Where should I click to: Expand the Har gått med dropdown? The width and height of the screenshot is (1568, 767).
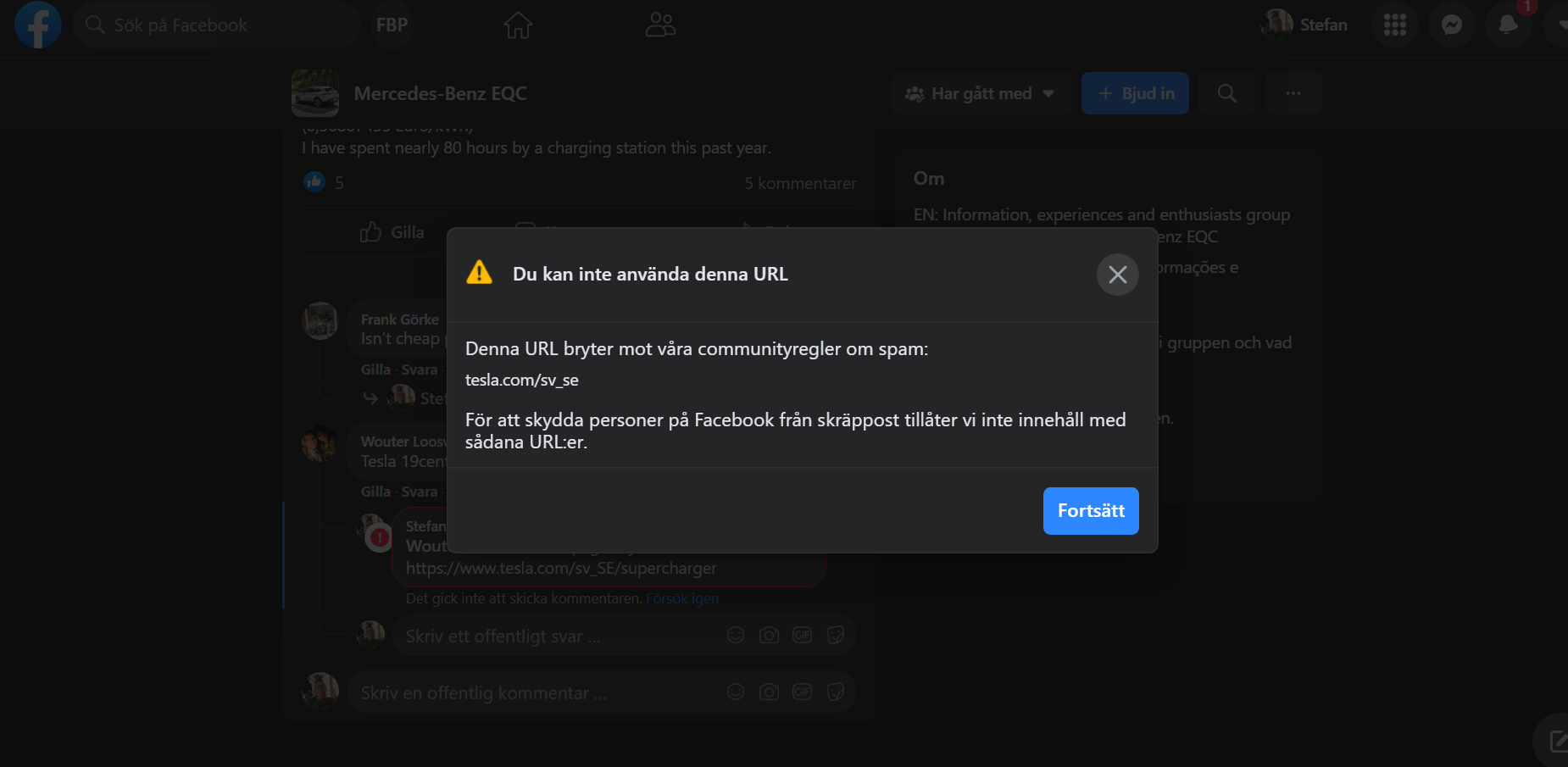[981, 93]
